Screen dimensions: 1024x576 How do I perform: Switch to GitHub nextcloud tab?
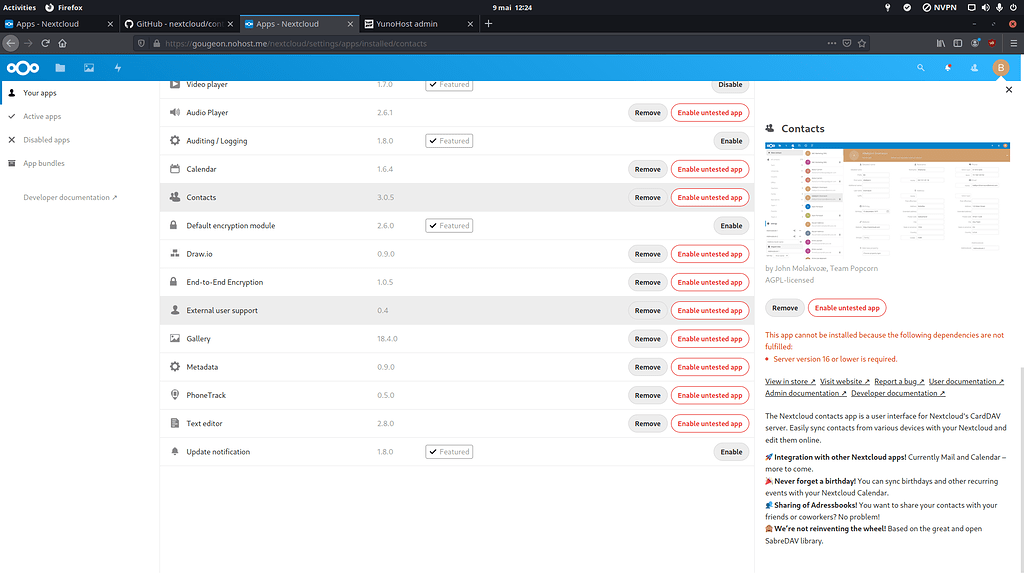tap(178, 24)
